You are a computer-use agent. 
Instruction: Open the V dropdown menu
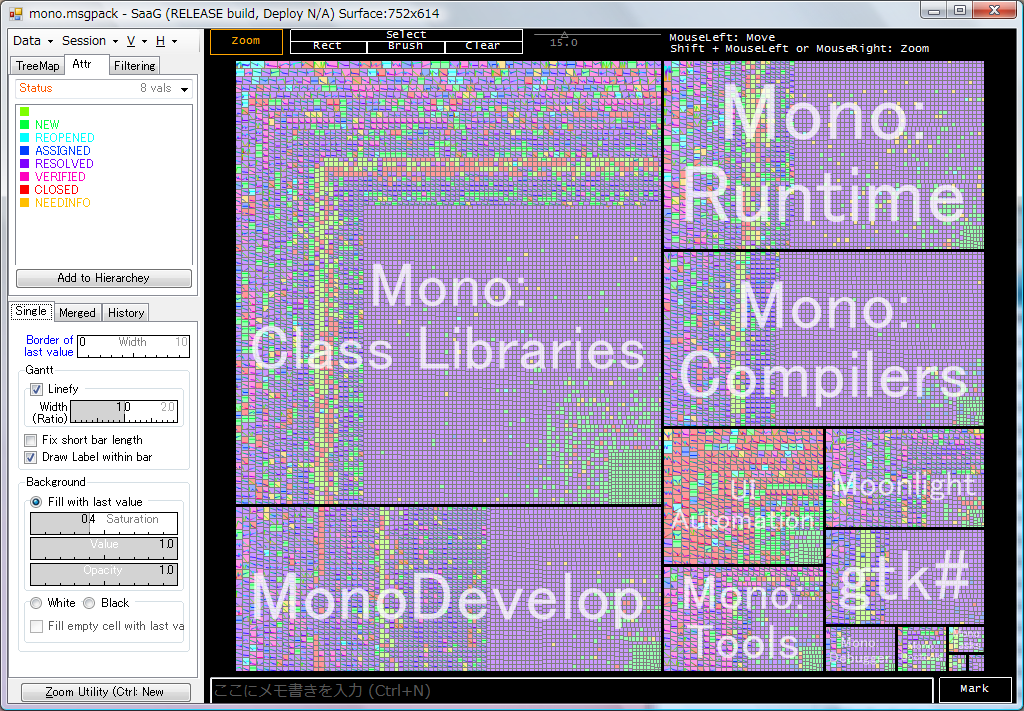click(136, 41)
